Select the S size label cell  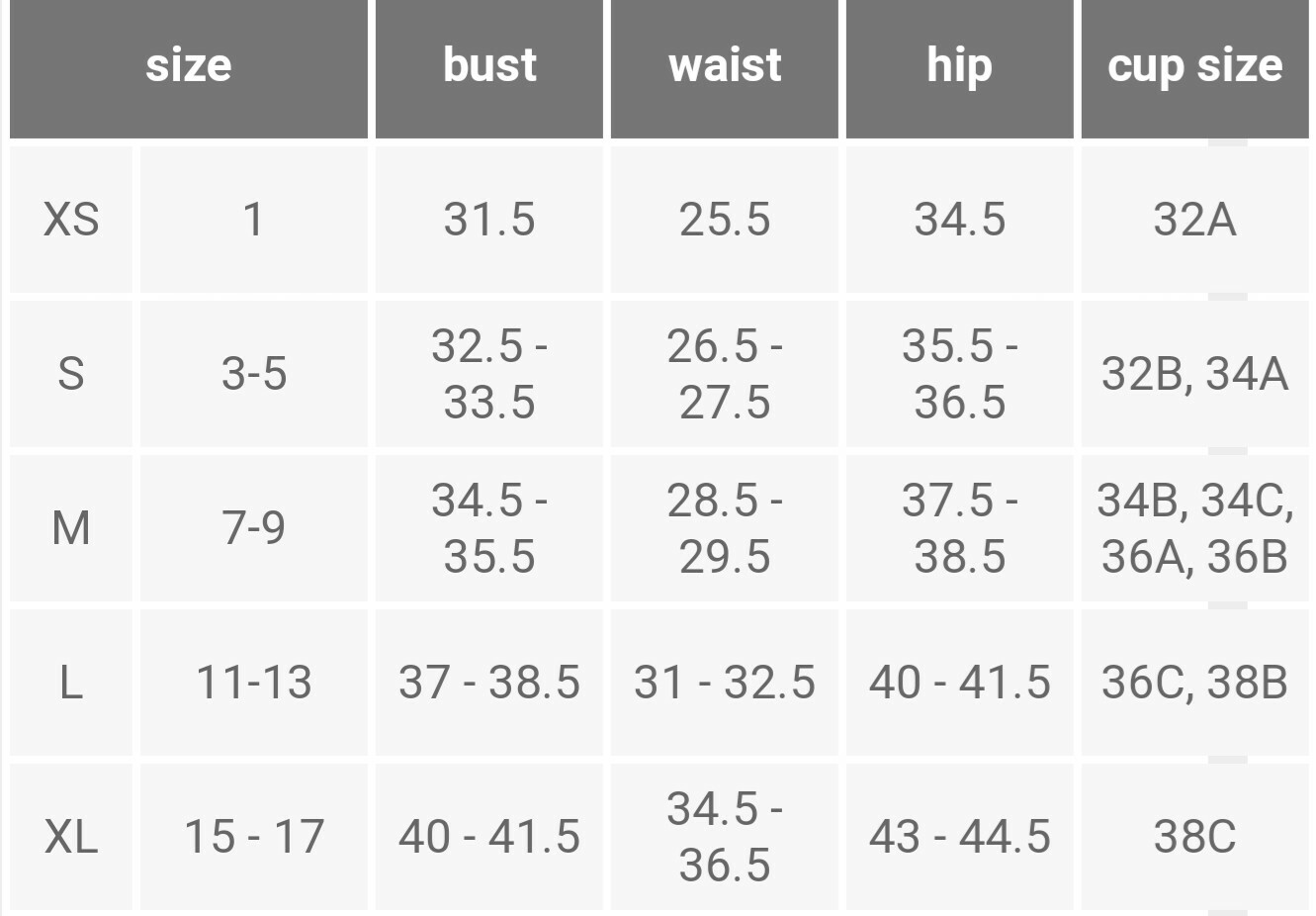(71, 373)
